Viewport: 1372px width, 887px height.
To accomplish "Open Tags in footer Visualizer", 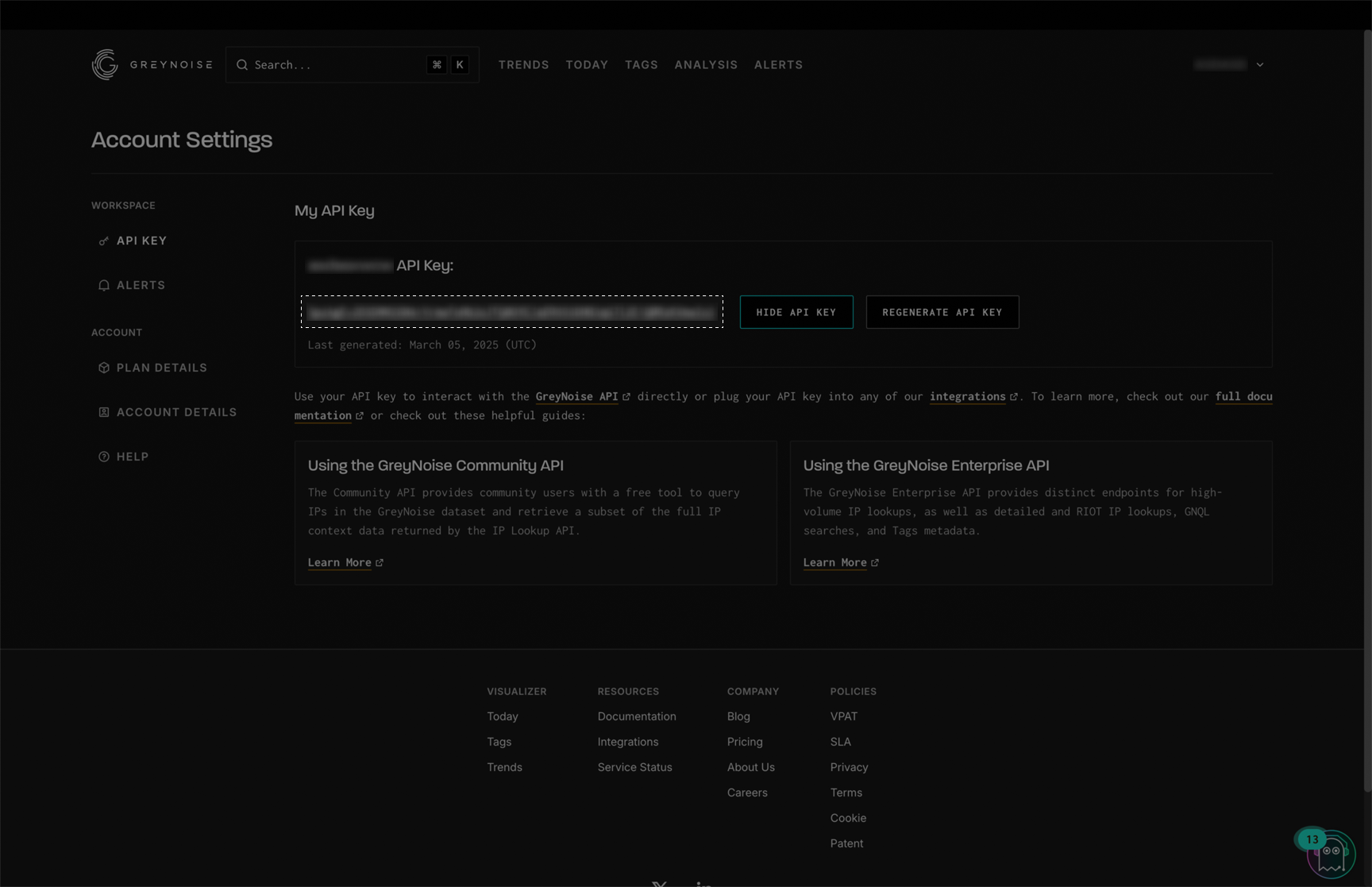I will 499,742.
